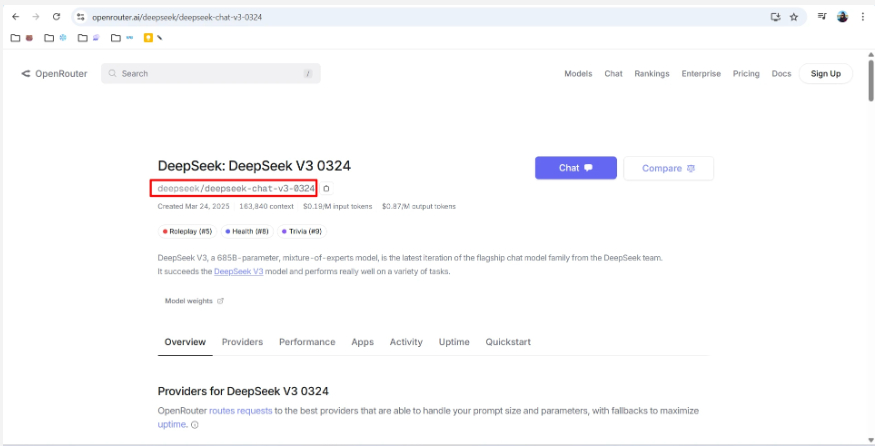This screenshot has height=446, width=875.
Task: Open the media controls icon in Chrome toolbar
Action: point(822,17)
